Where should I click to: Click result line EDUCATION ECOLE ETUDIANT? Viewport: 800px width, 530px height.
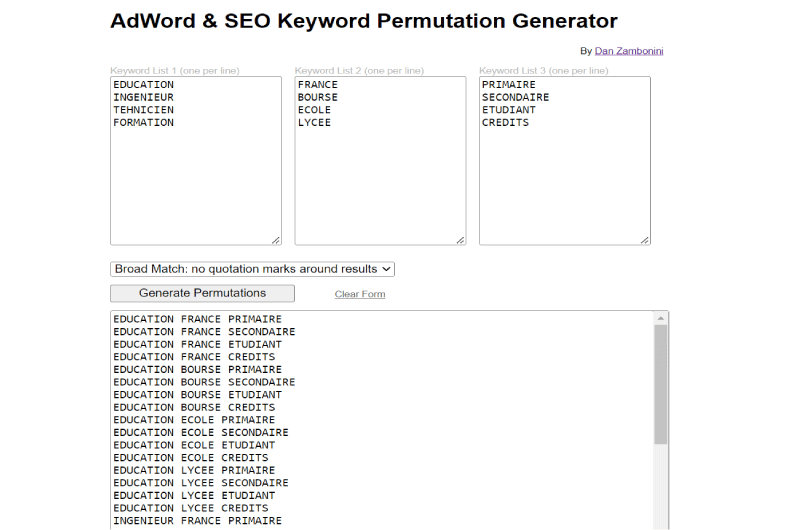[x=194, y=445]
